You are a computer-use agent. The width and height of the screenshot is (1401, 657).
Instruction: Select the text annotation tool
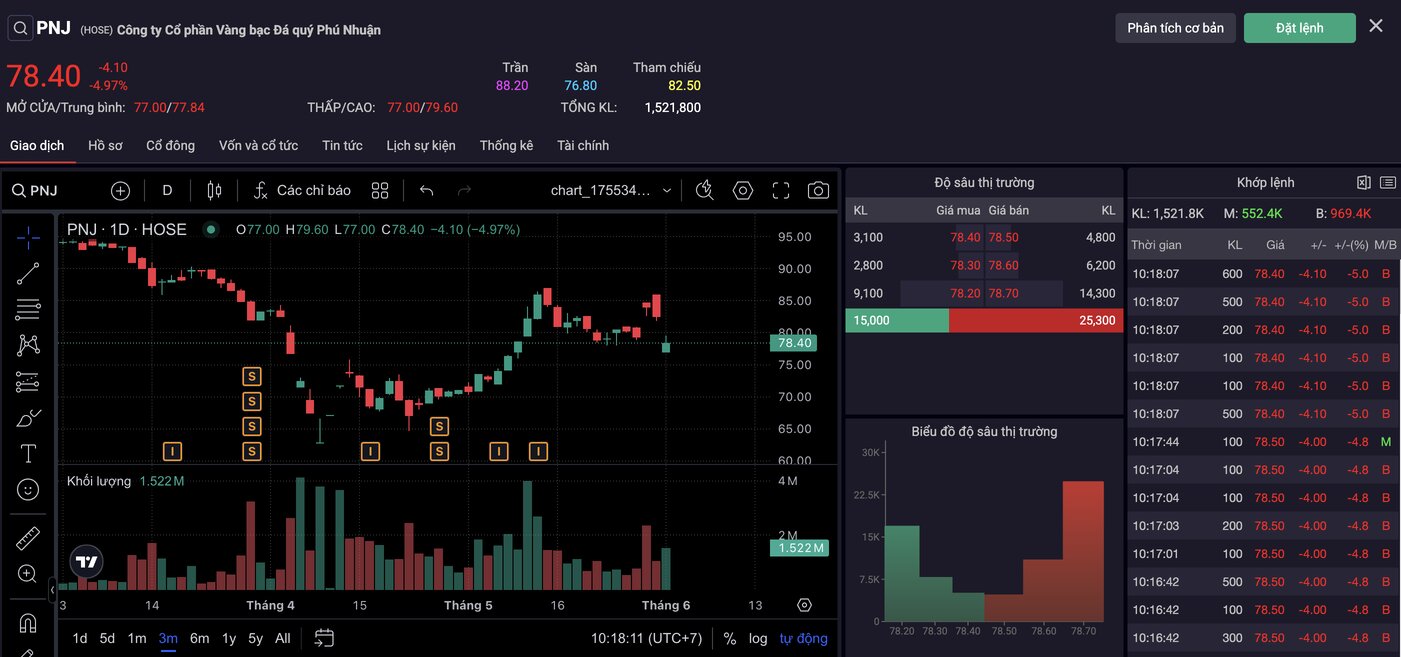pos(28,453)
